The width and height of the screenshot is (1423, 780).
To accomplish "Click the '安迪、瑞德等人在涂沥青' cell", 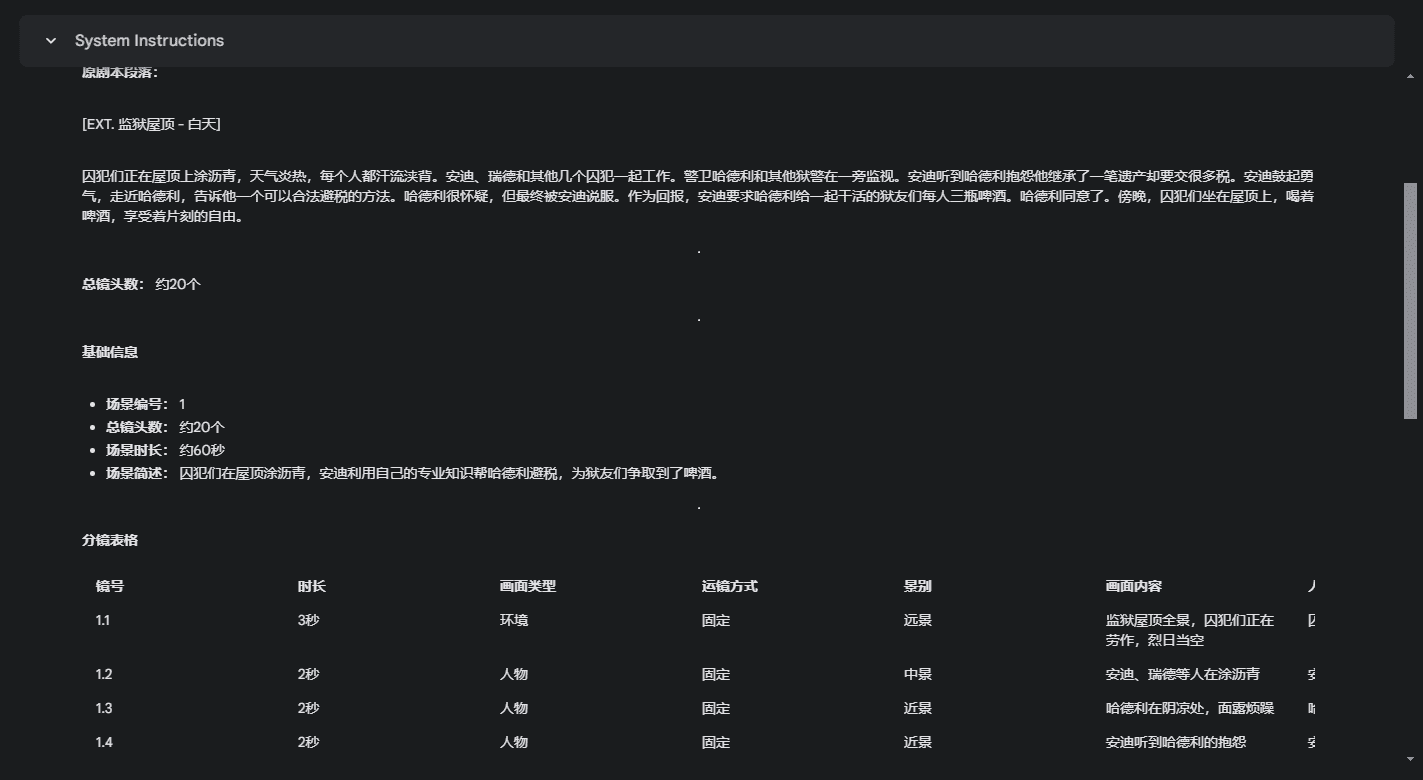I will pos(1183,674).
